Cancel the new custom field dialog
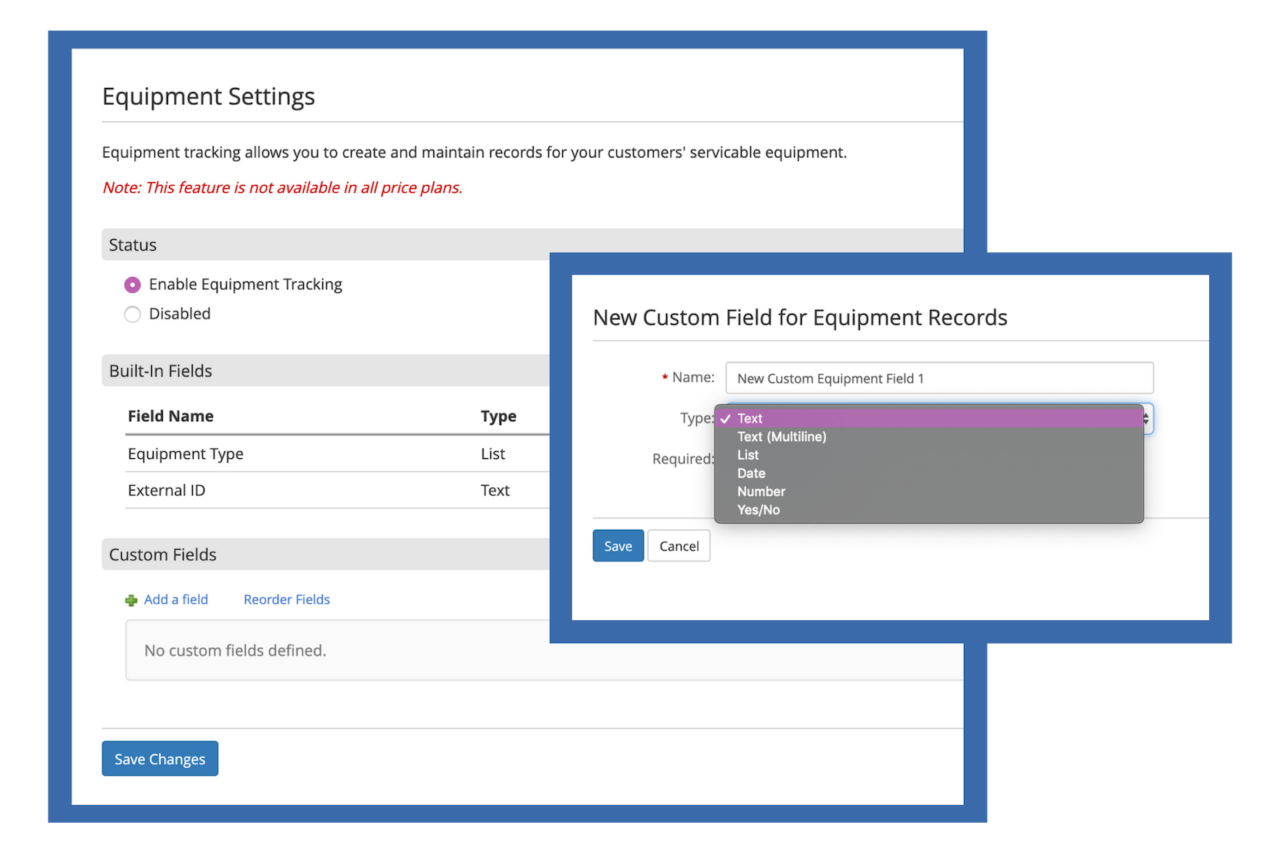 coord(679,545)
